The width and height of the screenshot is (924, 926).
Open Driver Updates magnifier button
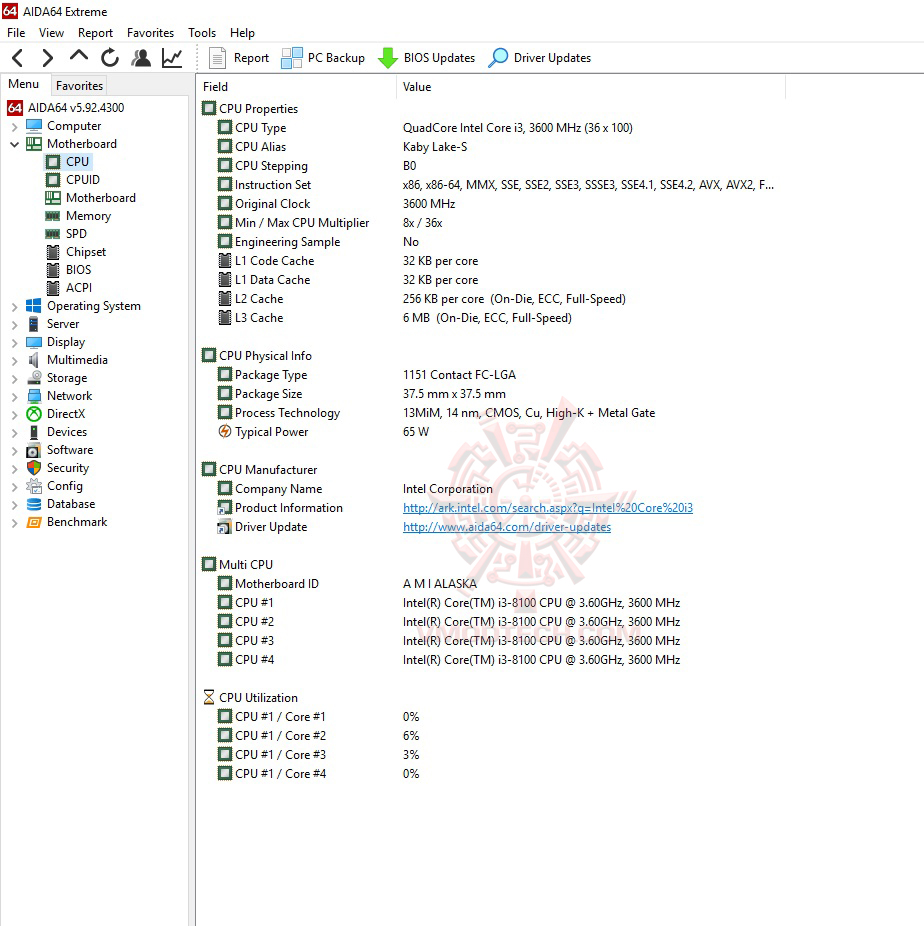[540, 58]
